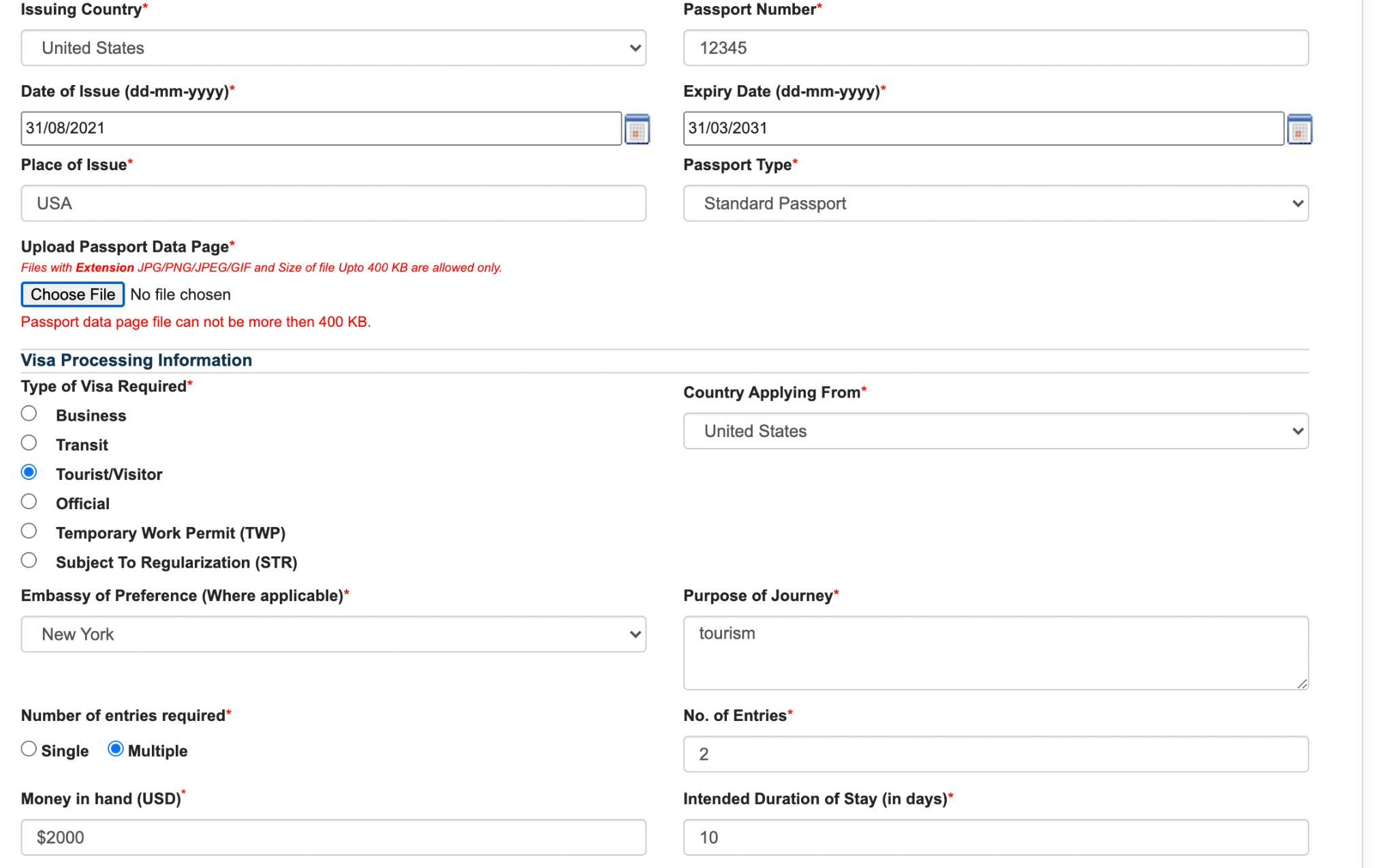Viewport: 1395px width, 868px height.
Task: Click the Purpose of Journey text area
Action: pos(994,651)
